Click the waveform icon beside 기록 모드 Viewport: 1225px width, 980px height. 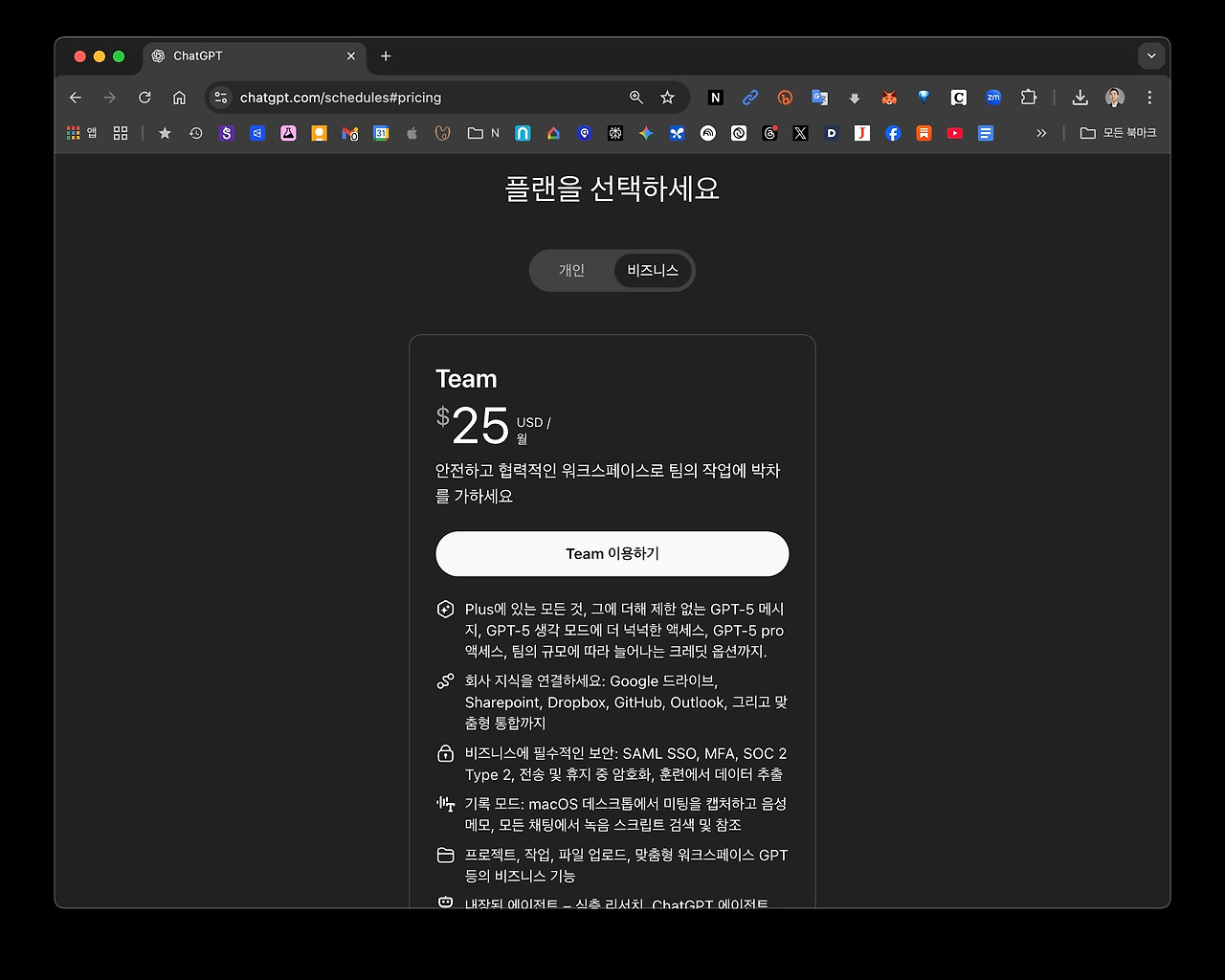point(445,804)
